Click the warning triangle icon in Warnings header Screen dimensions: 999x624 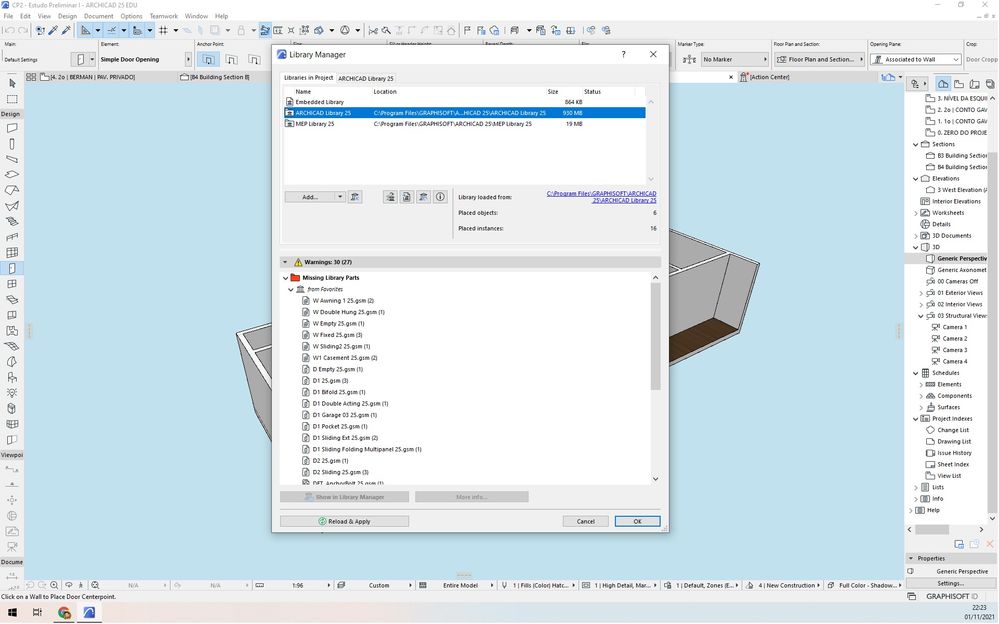coord(298,262)
